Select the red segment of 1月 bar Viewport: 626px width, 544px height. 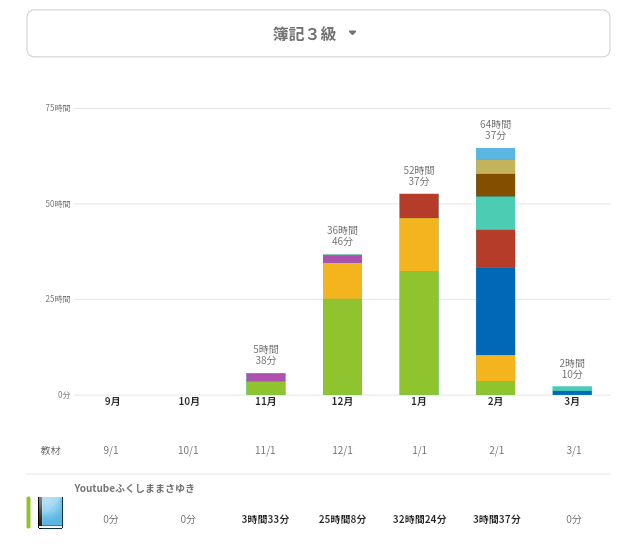coord(419,206)
